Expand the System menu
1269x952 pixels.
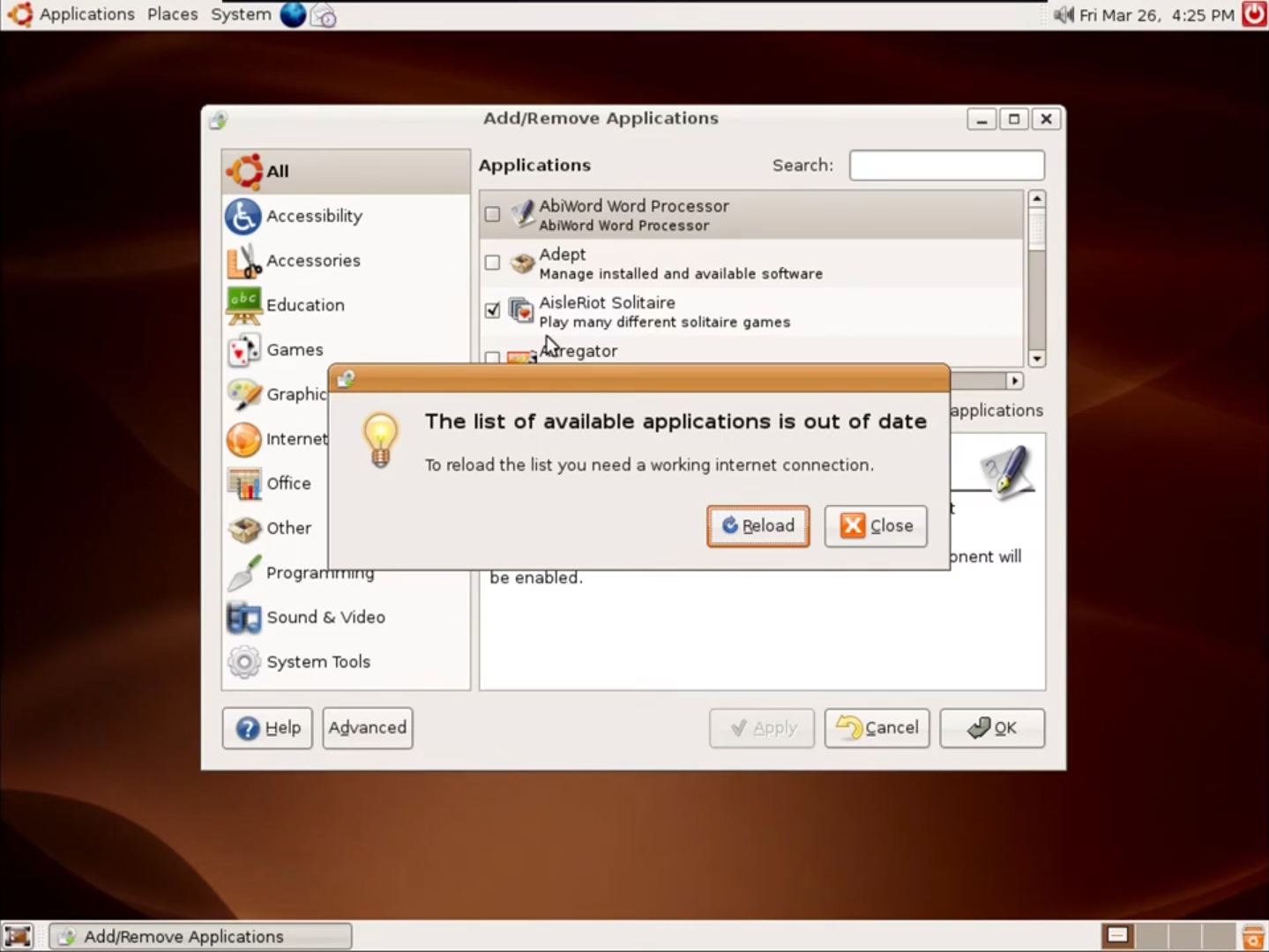241,15
